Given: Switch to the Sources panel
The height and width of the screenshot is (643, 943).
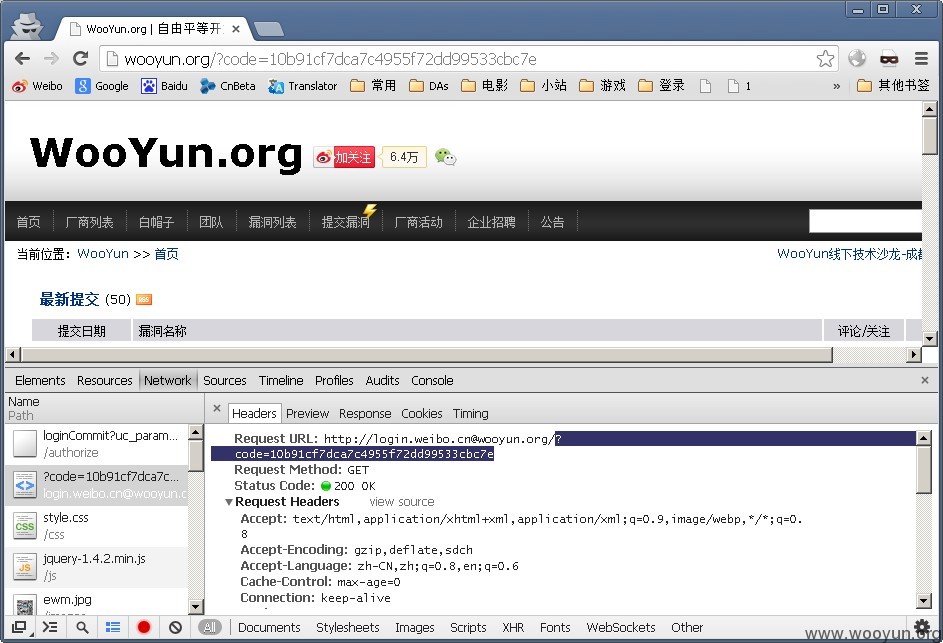Looking at the screenshot, I should pyautogui.click(x=224, y=381).
